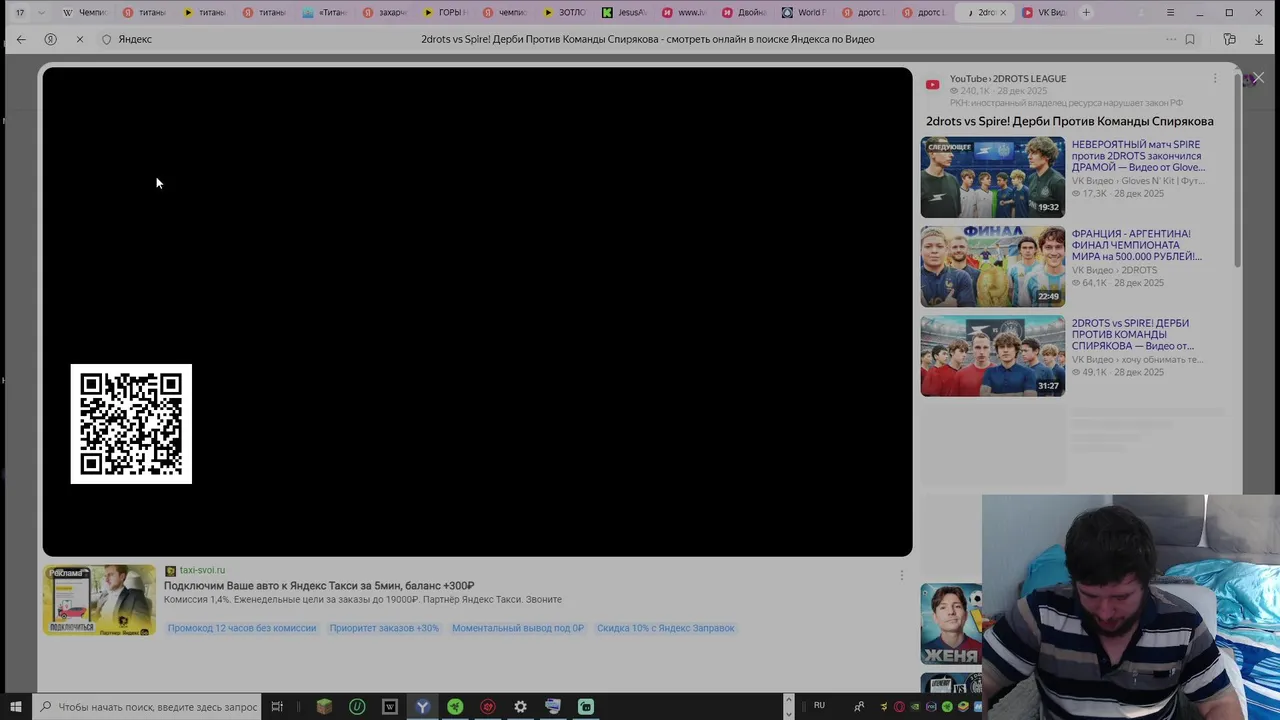Screen dimensions: 1280x720
Task: Click the taxi ad thumbnail image
Action: (x=99, y=600)
